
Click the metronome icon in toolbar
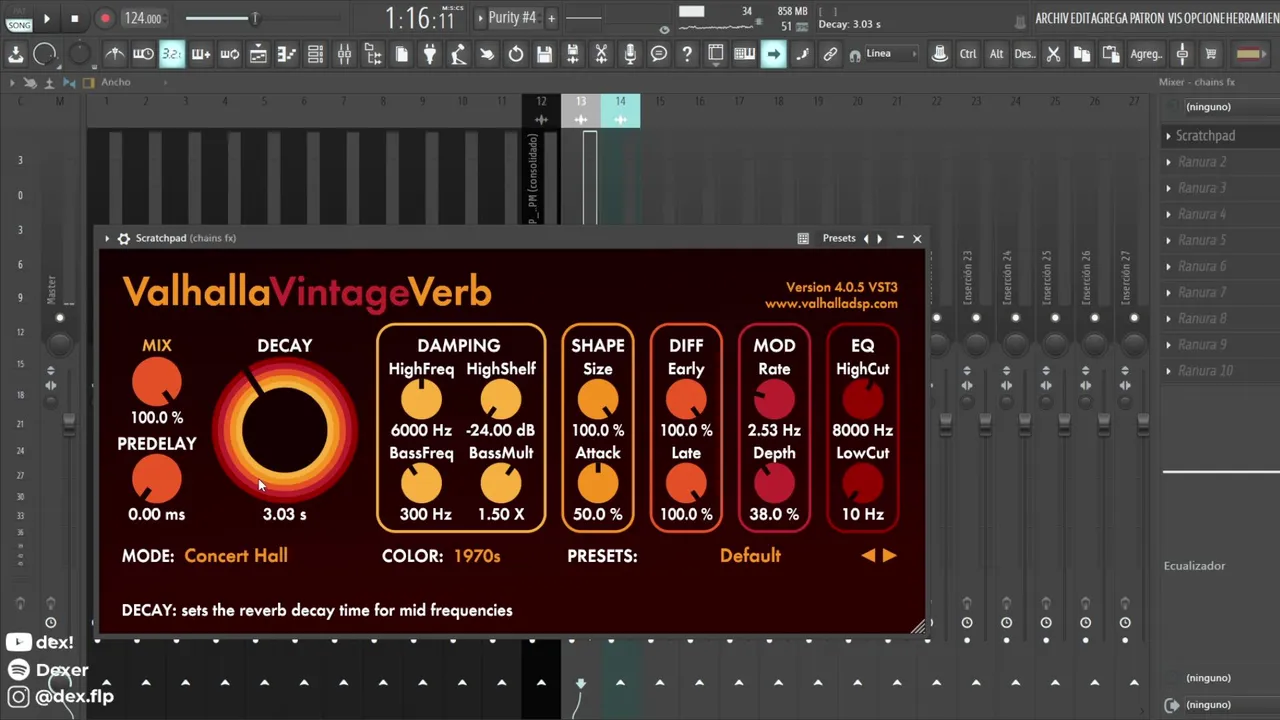[x=115, y=54]
